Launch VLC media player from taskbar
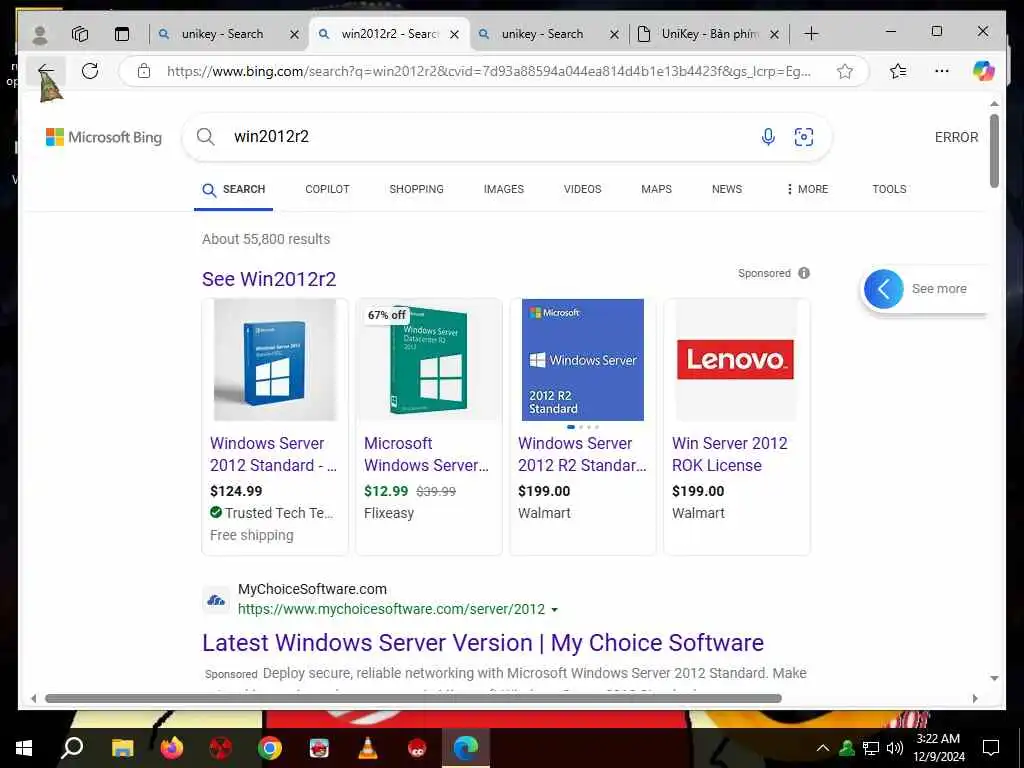This screenshot has height=768, width=1024. pos(368,748)
